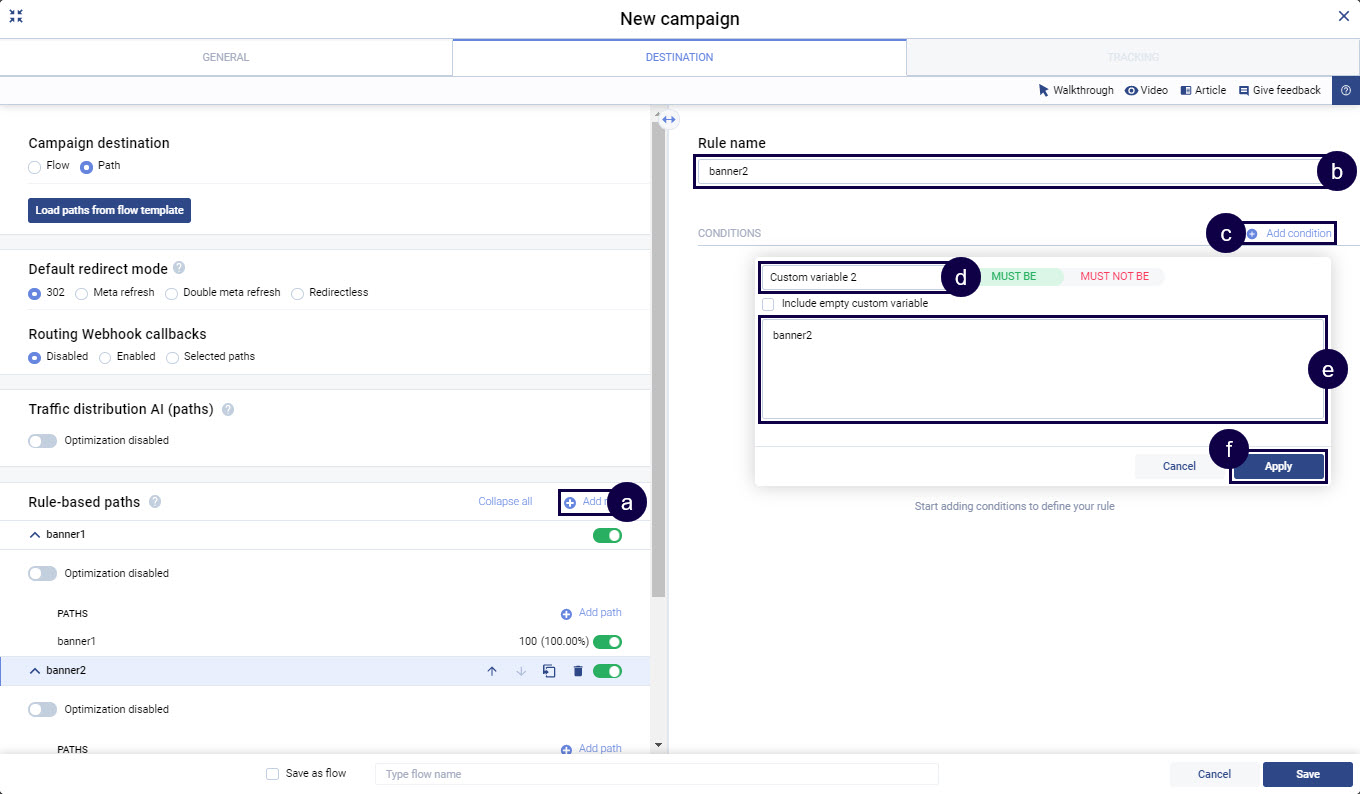Click the Apply button

point(1278,466)
